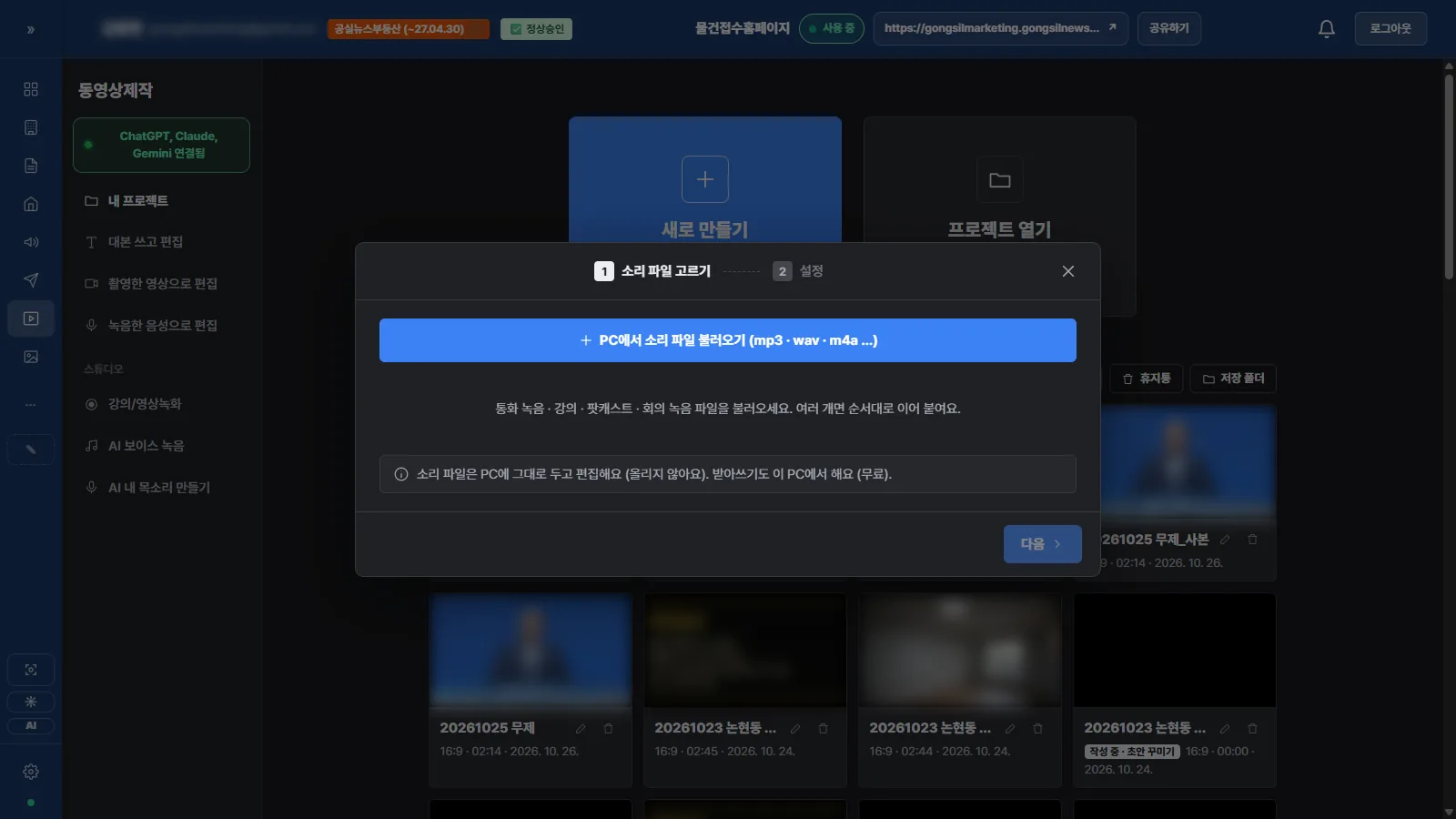Click the page vertical scrollbar thumb
This screenshot has width=1456, height=819.
1449,177
